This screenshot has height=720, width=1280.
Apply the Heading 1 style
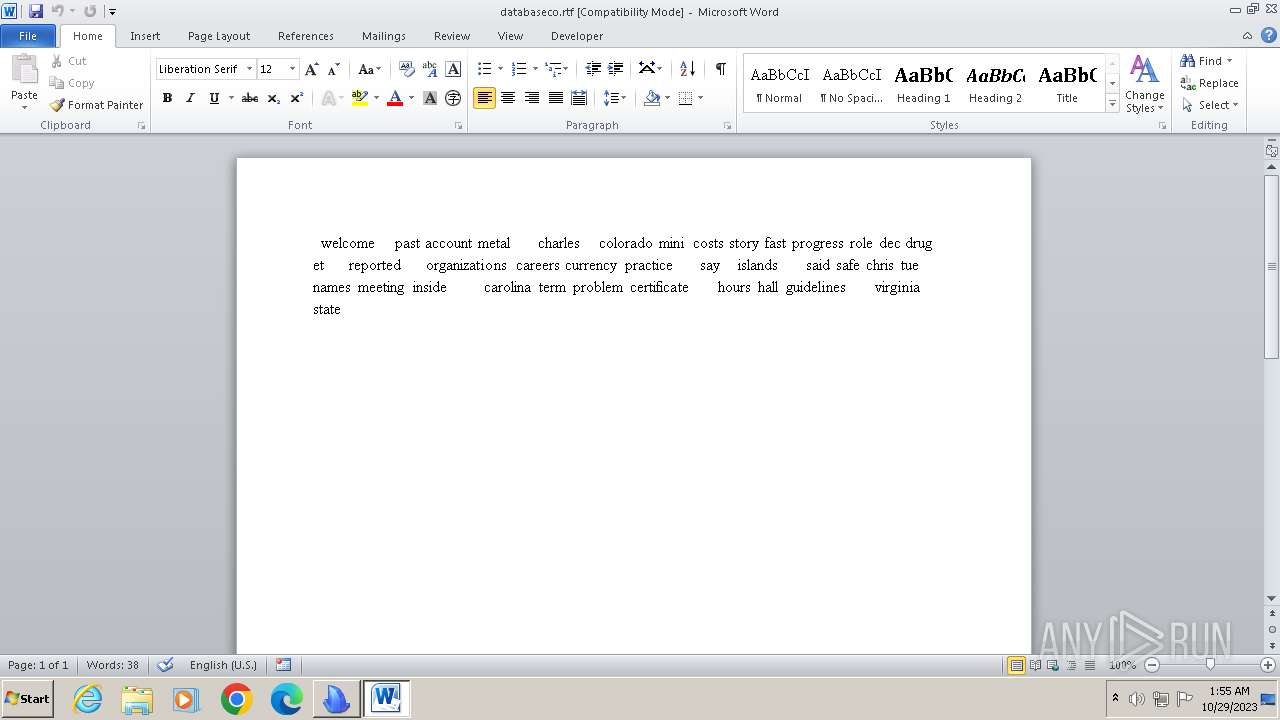point(923,83)
